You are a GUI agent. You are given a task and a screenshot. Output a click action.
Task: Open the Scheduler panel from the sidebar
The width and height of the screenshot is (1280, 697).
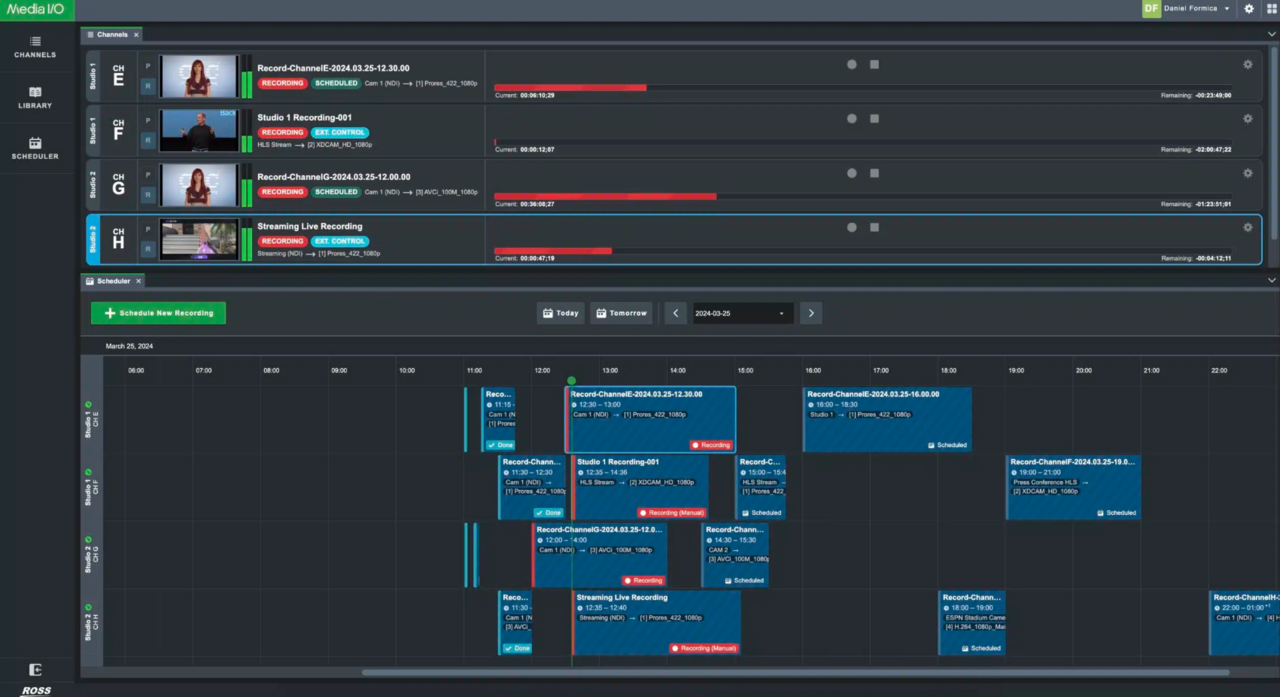(x=35, y=150)
